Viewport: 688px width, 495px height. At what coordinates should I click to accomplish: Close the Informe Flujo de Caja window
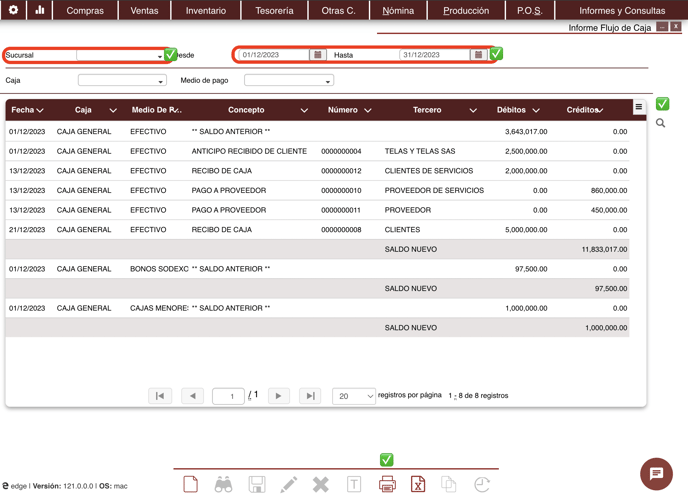tap(676, 27)
